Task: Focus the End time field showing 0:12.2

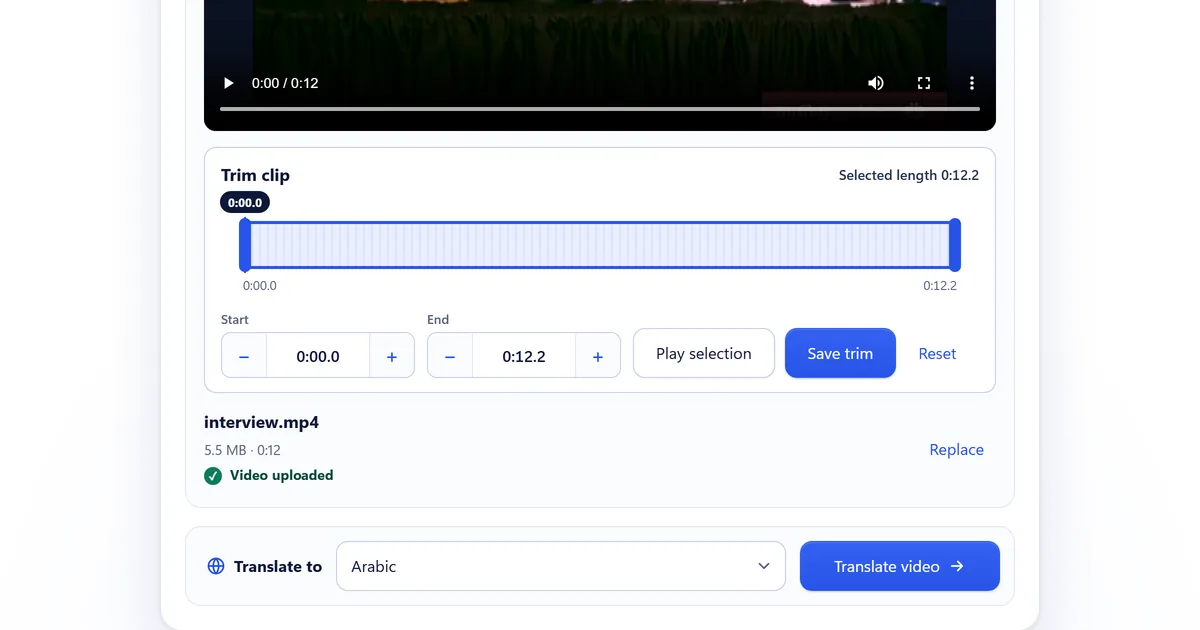Action: pos(524,356)
